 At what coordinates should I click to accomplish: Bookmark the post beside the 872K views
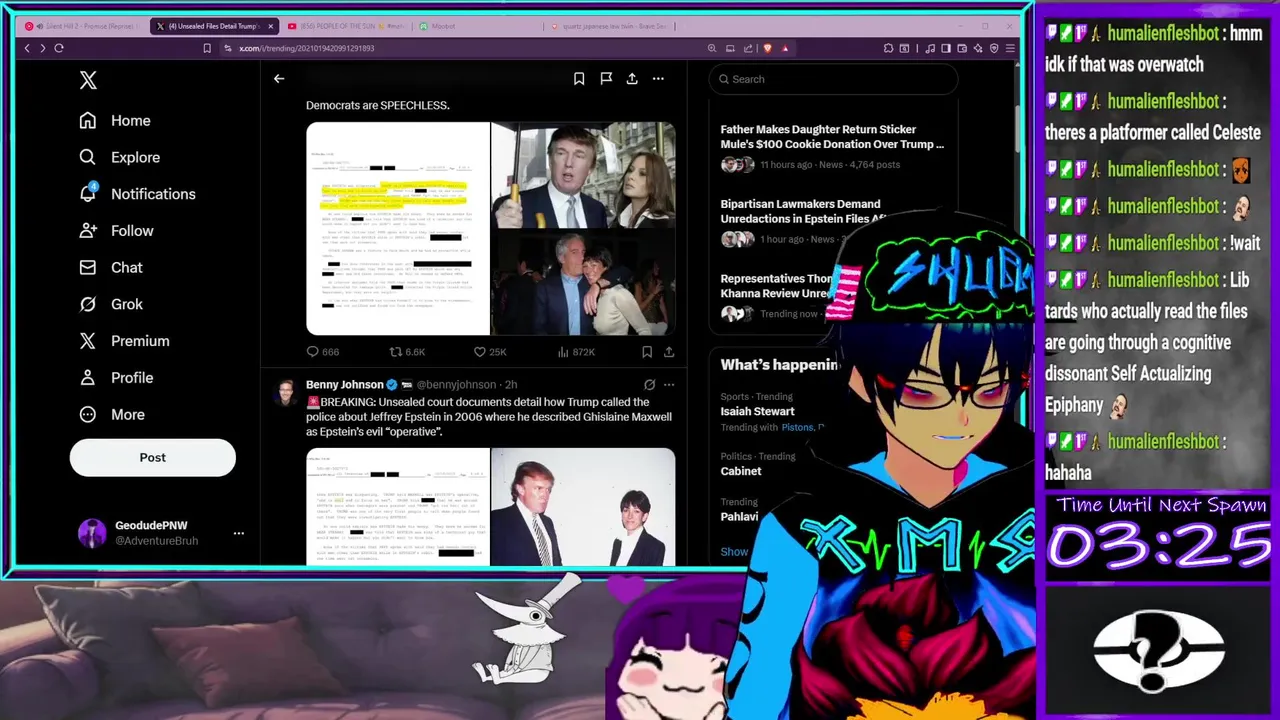pyautogui.click(x=647, y=352)
